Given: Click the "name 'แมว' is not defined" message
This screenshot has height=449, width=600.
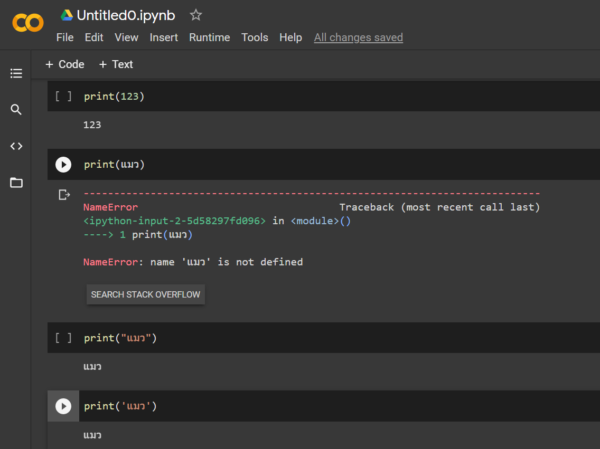Looking at the screenshot, I should [226, 262].
